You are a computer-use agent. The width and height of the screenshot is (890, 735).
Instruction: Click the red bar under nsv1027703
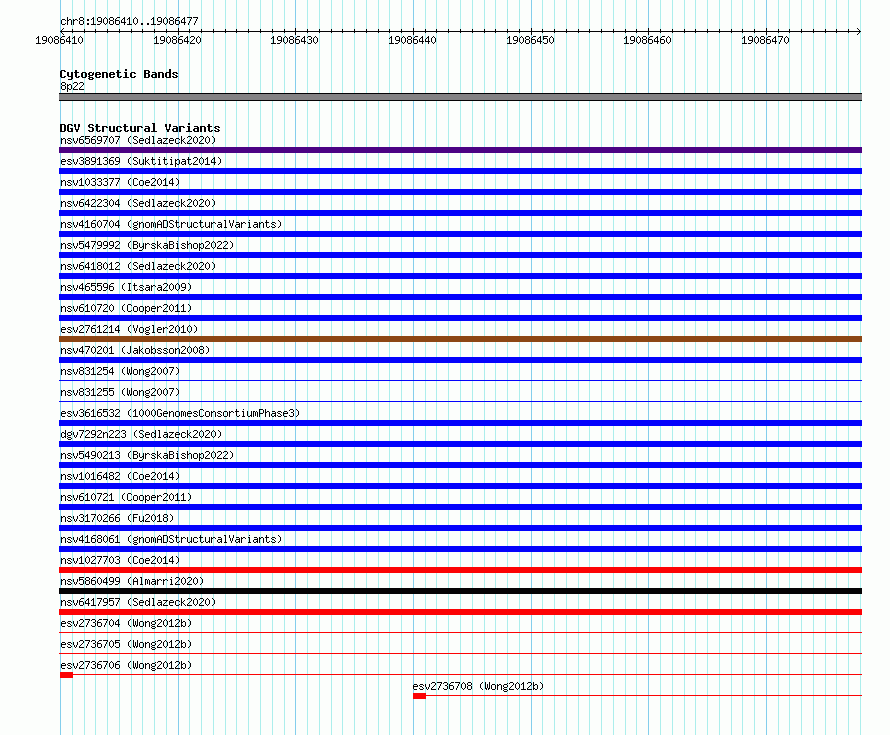(x=460, y=570)
